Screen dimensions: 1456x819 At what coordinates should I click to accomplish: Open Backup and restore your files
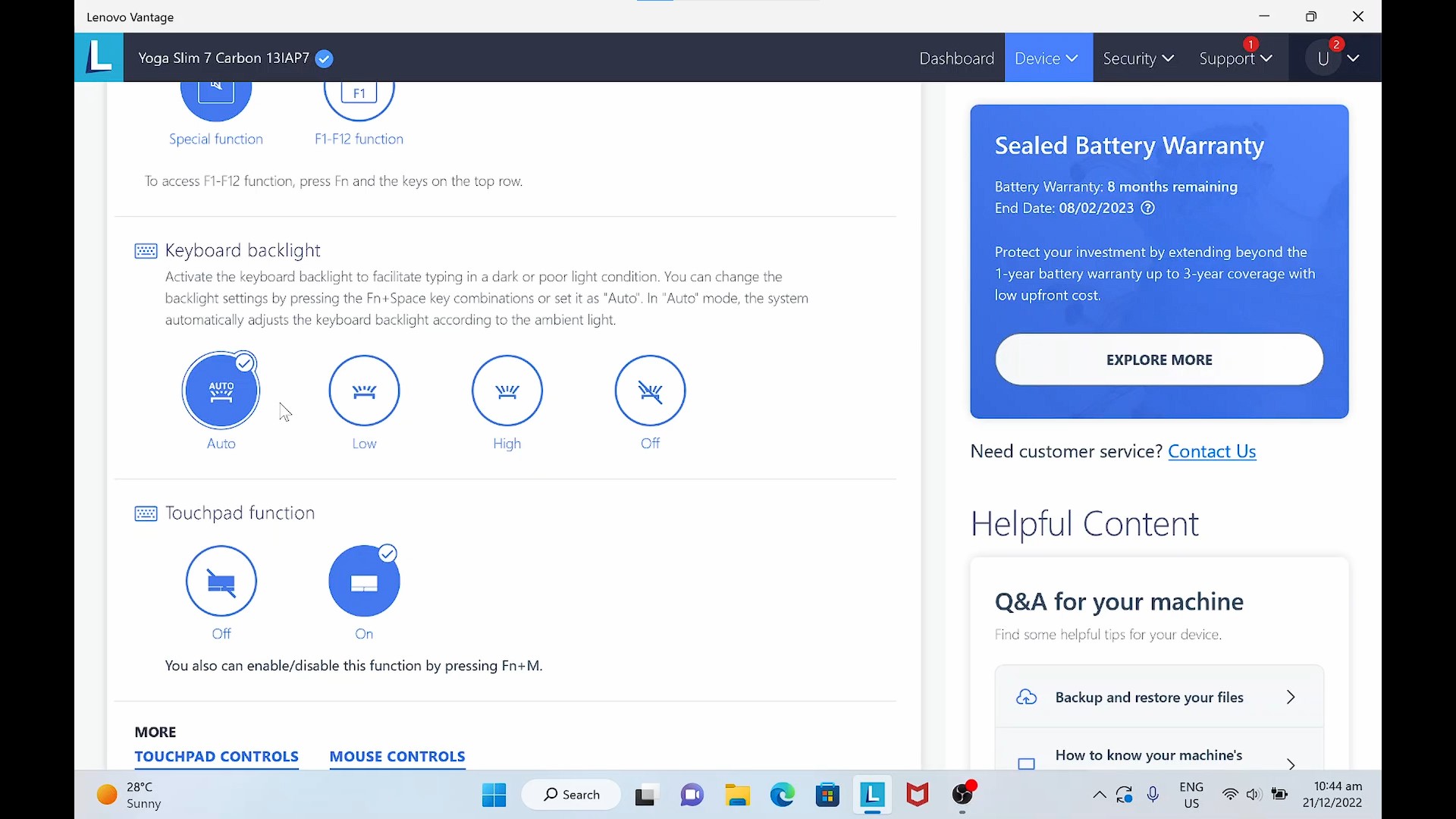point(1159,697)
